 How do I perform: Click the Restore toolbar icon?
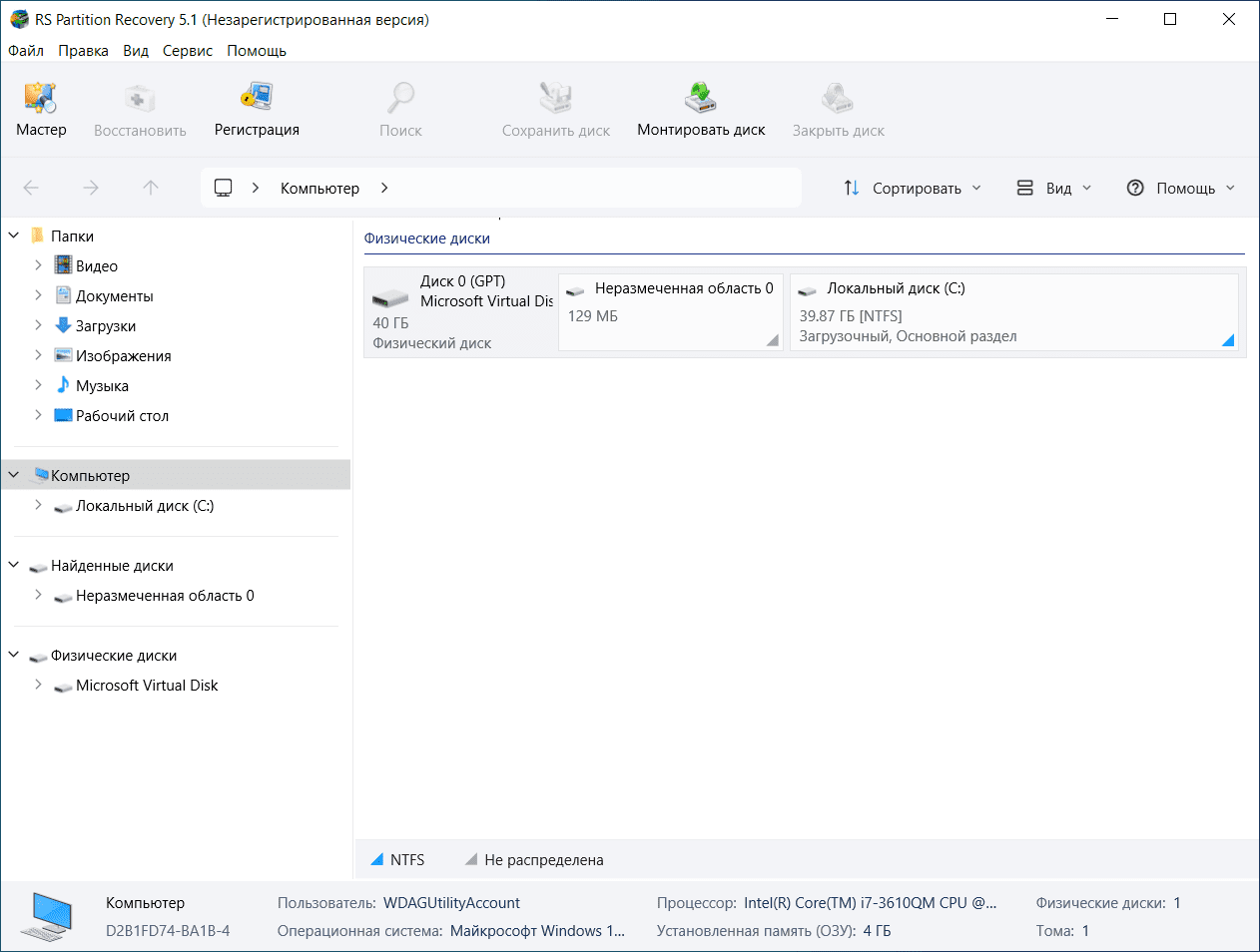(x=140, y=98)
